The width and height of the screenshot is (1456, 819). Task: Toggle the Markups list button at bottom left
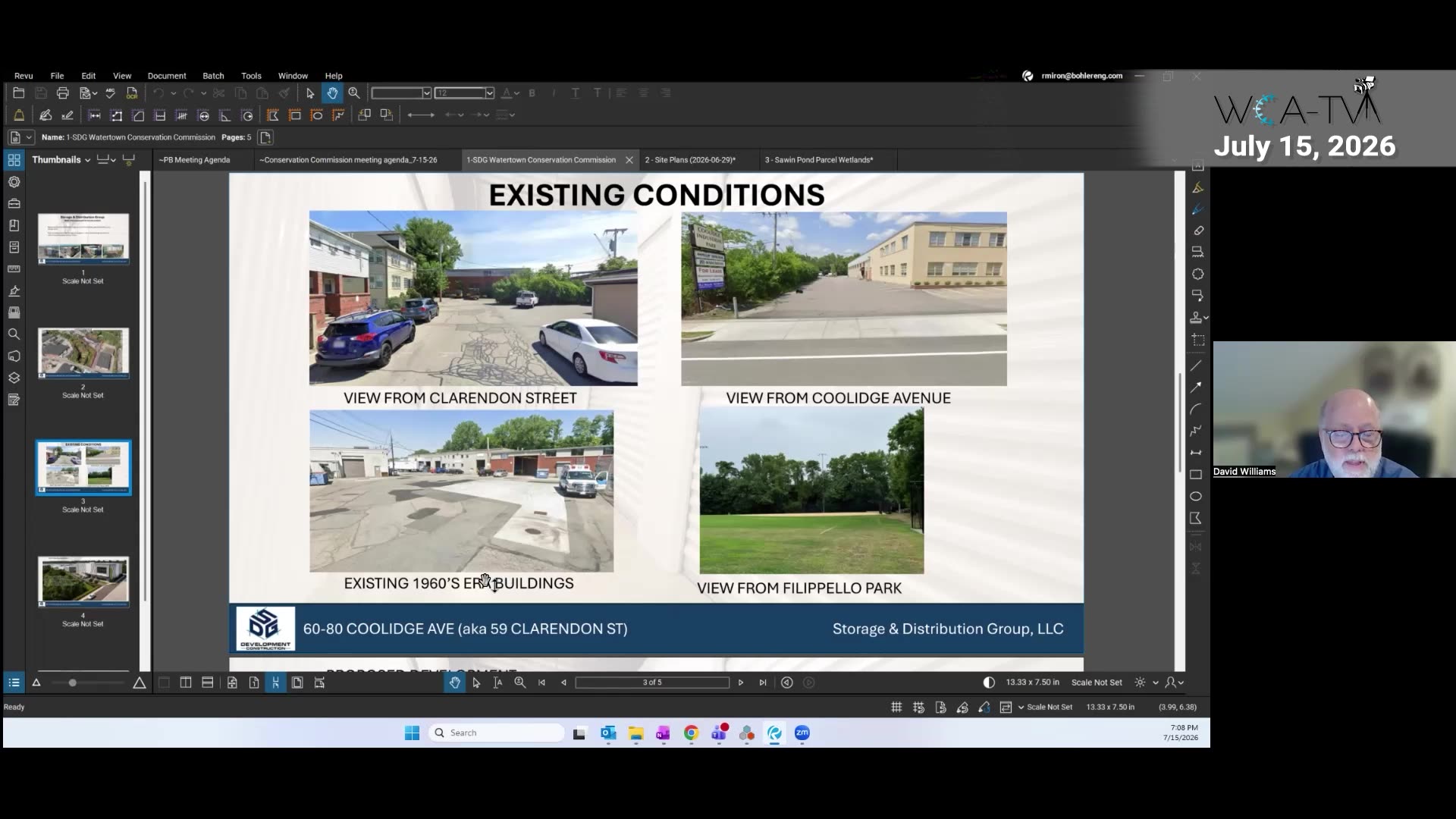pos(14,682)
